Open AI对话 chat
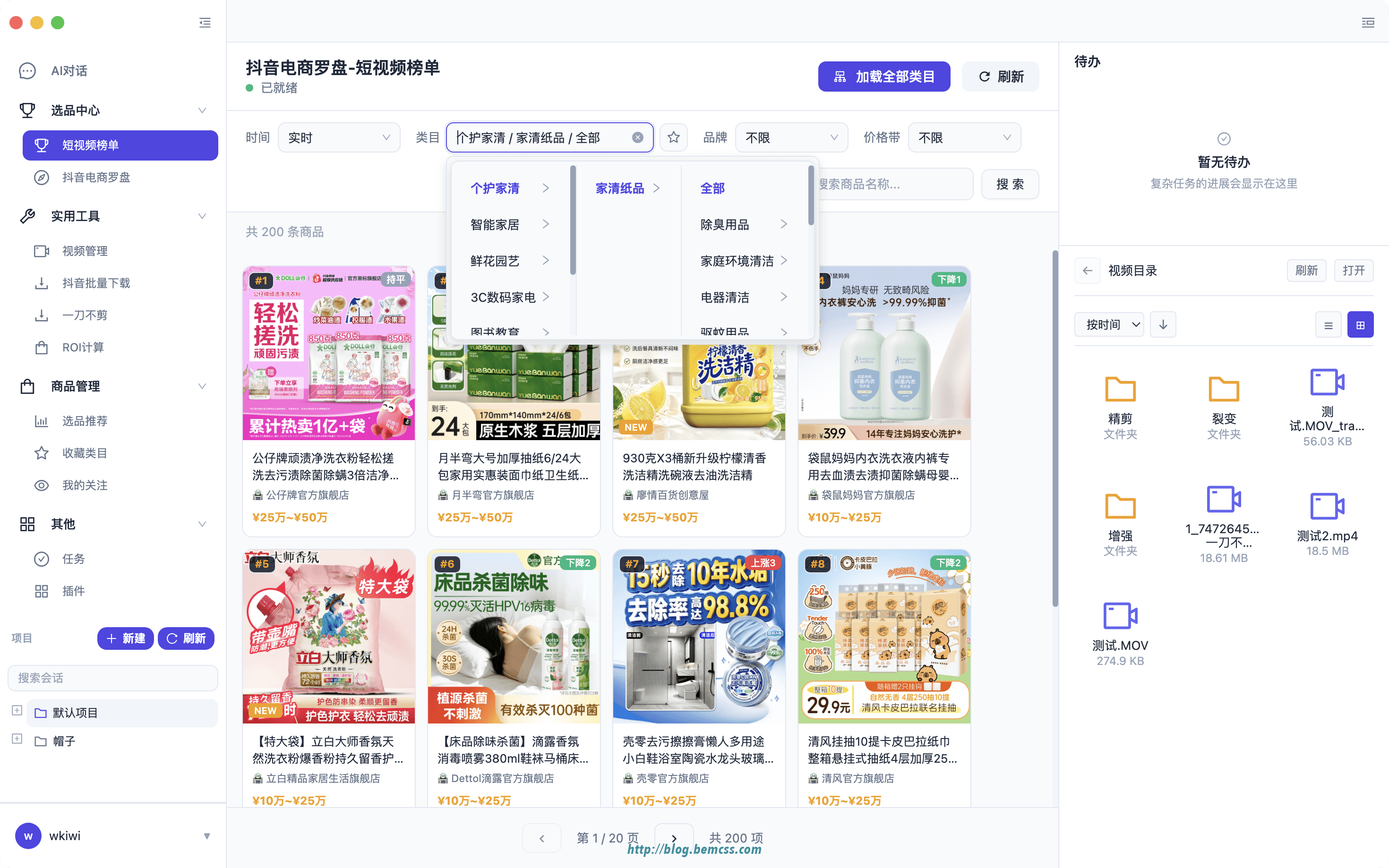This screenshot has width=1389, height=868. [x=69, y=71]
